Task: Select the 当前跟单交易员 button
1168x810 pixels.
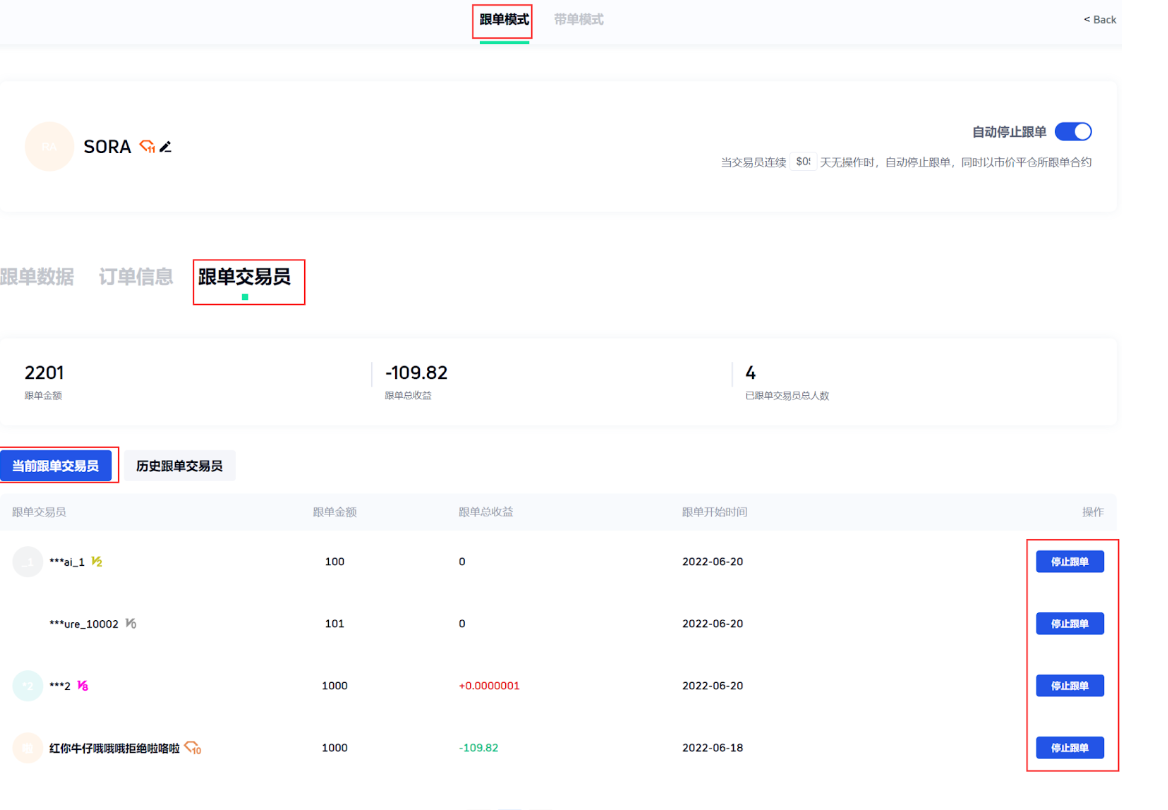Action: pyautogui.click(x=56, y=466)
